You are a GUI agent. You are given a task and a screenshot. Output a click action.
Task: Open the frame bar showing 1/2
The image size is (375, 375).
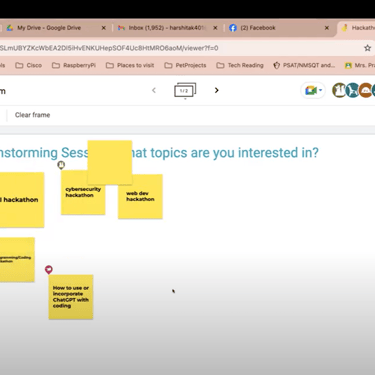pos(185,90)
